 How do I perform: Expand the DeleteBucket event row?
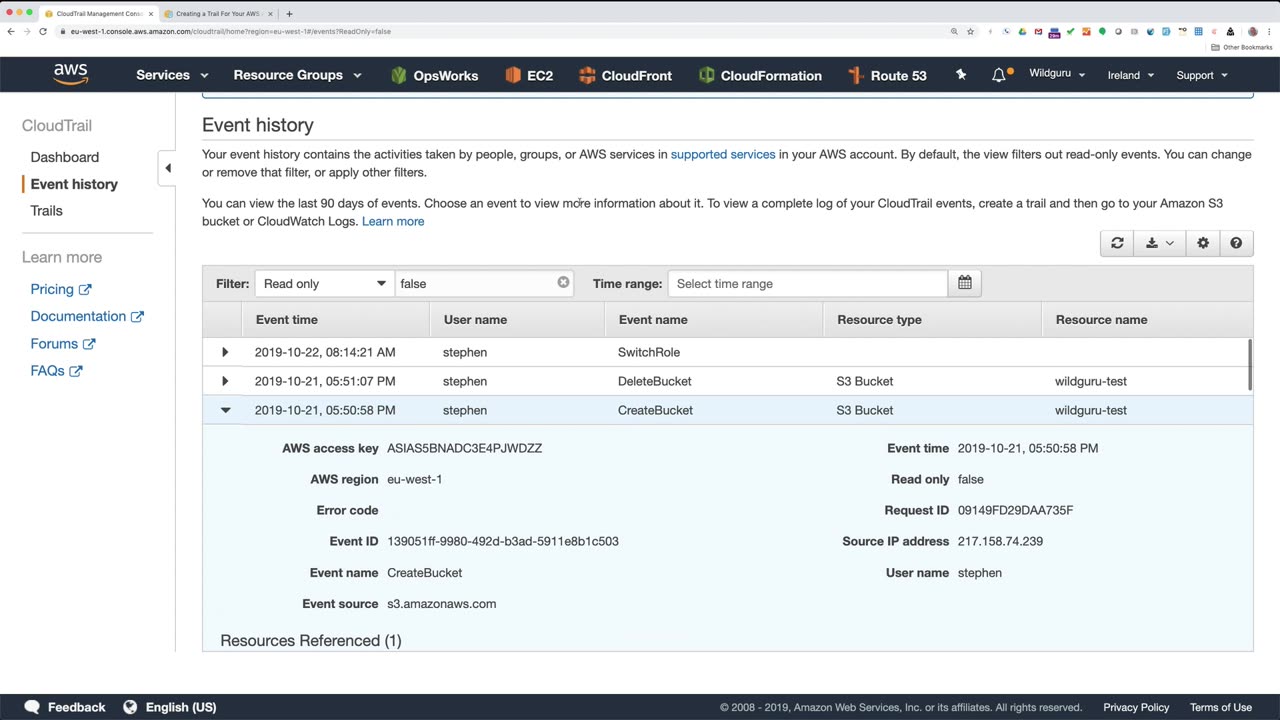coord(225,381)
